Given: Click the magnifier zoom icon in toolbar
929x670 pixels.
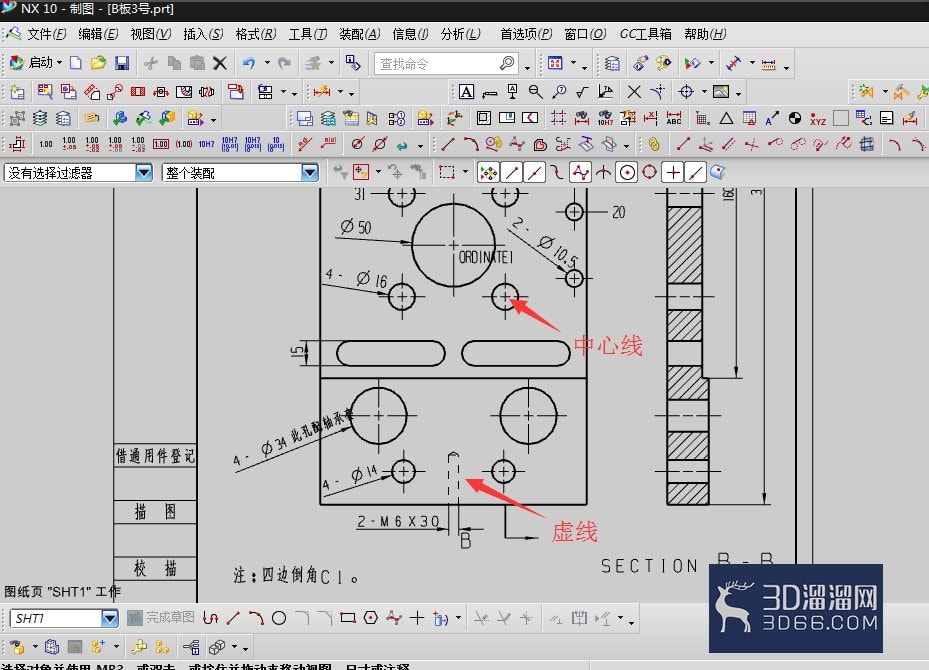Looking at the screenshot, I should 537,91.
